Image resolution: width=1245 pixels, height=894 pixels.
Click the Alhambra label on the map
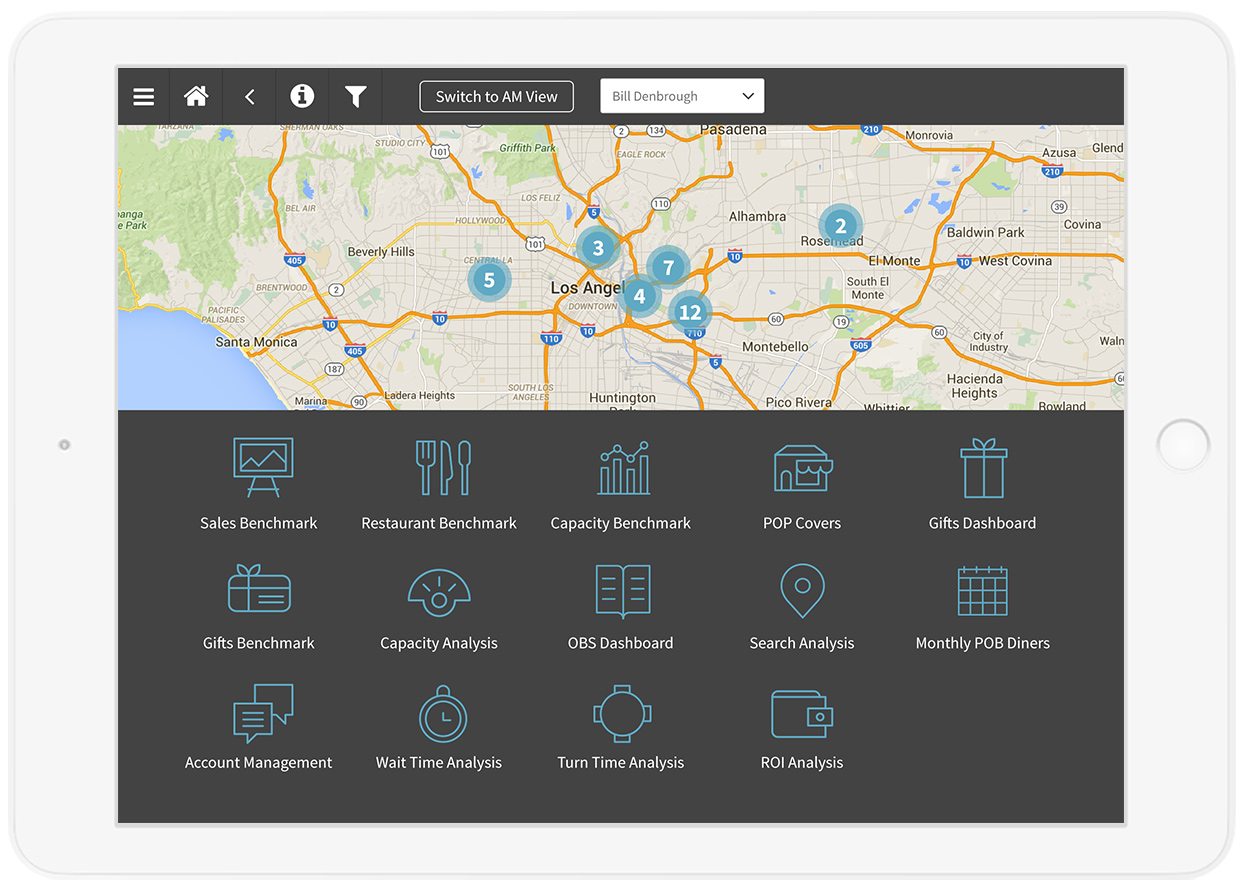(757, 216)
